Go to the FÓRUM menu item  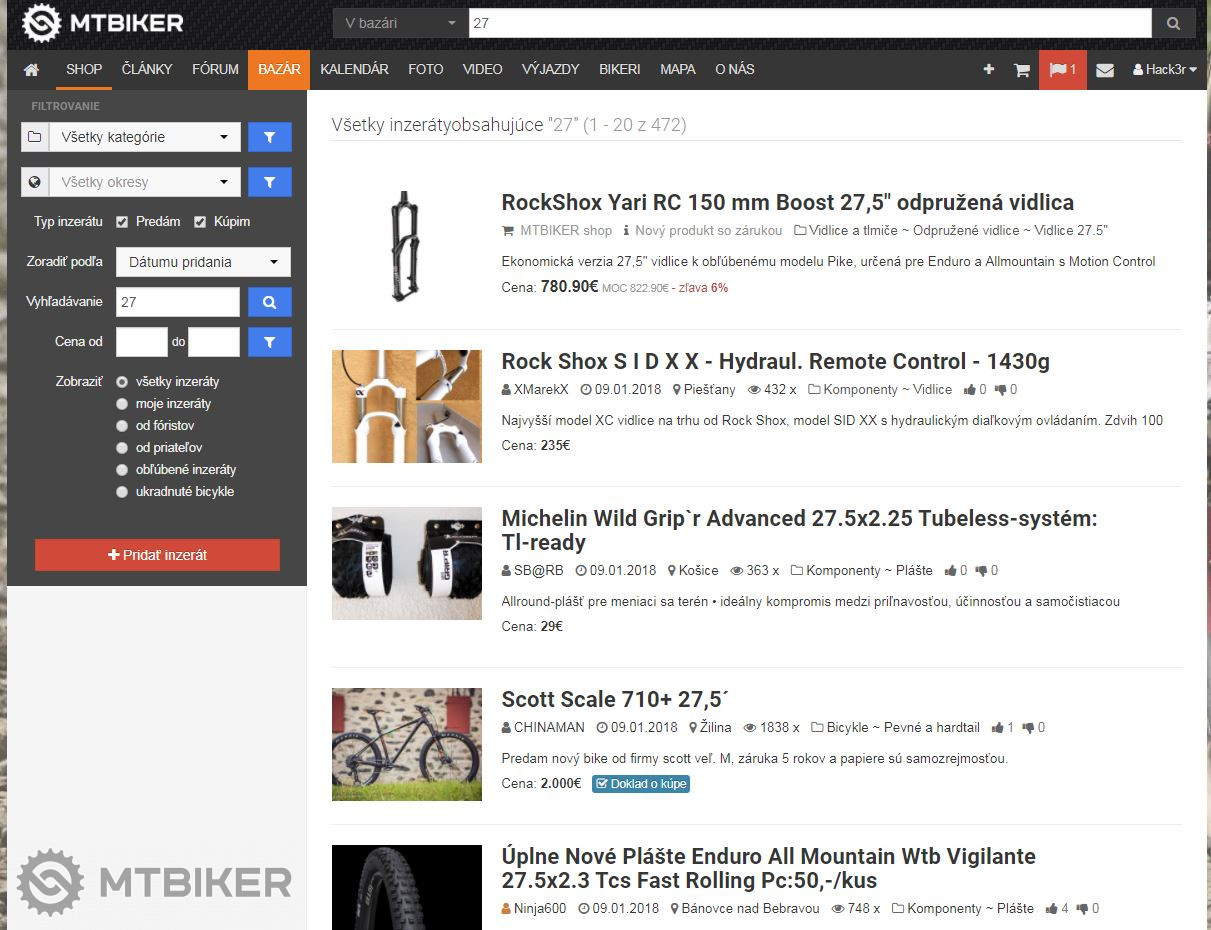[x=215, y=70]
